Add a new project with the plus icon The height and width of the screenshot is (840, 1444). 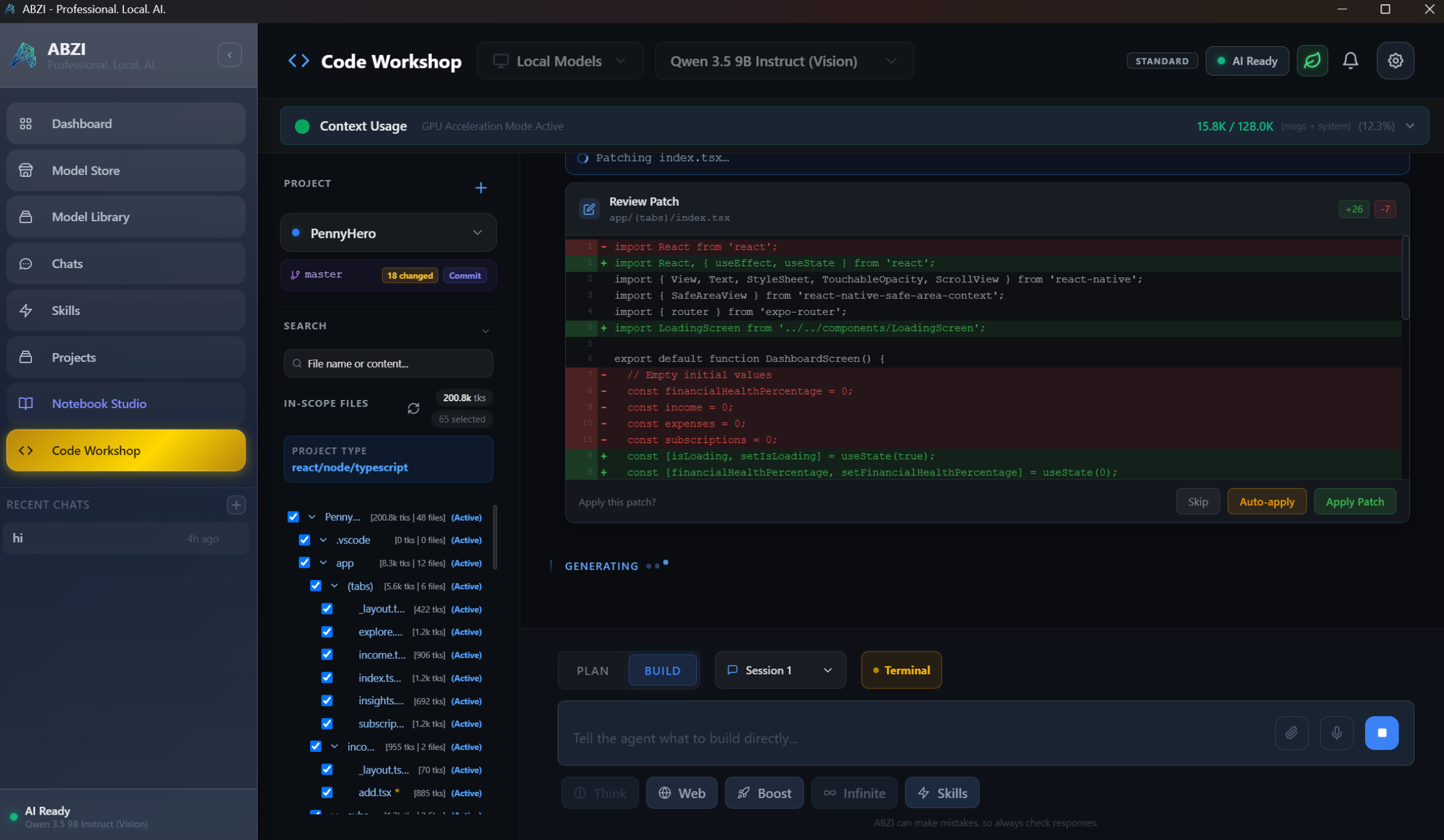tap(481, 187)
